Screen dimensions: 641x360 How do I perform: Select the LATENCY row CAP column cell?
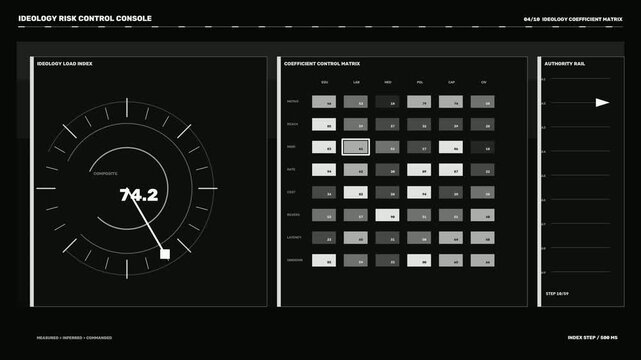pyautogui.click(x=450, y=238)
